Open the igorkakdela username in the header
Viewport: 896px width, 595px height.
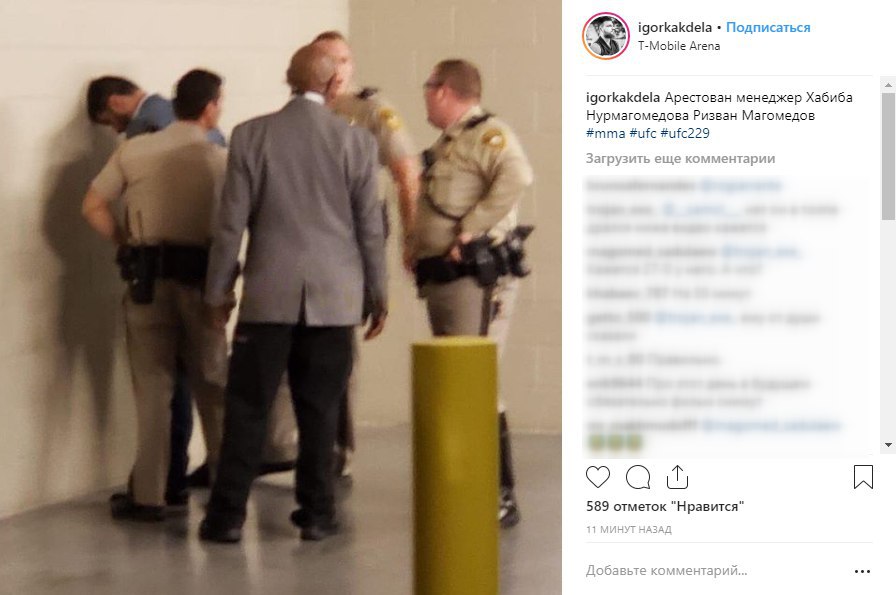coord(674,27)
